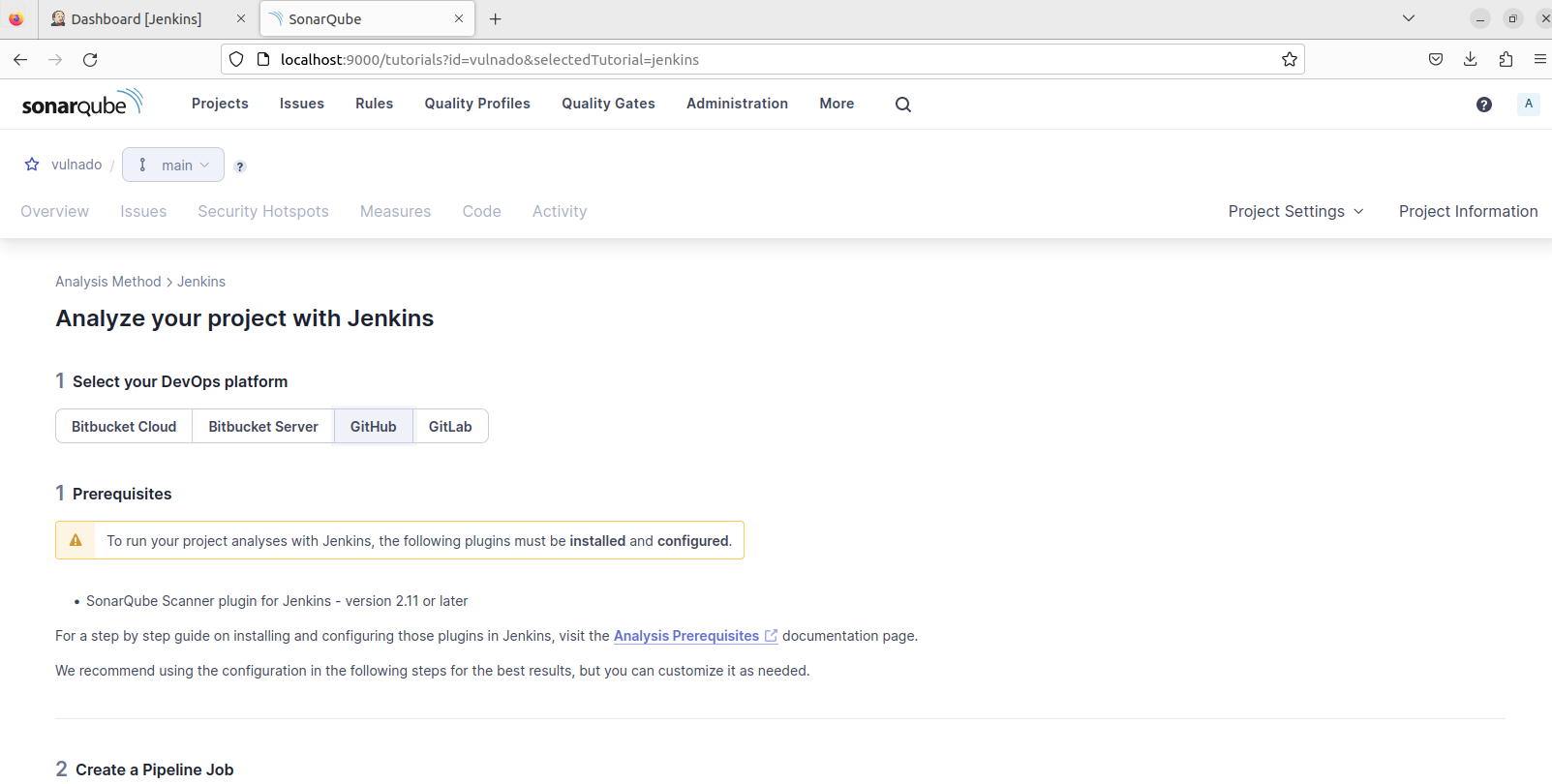
Task: Switch to the project Issues tab
Action: pos(143,211)
